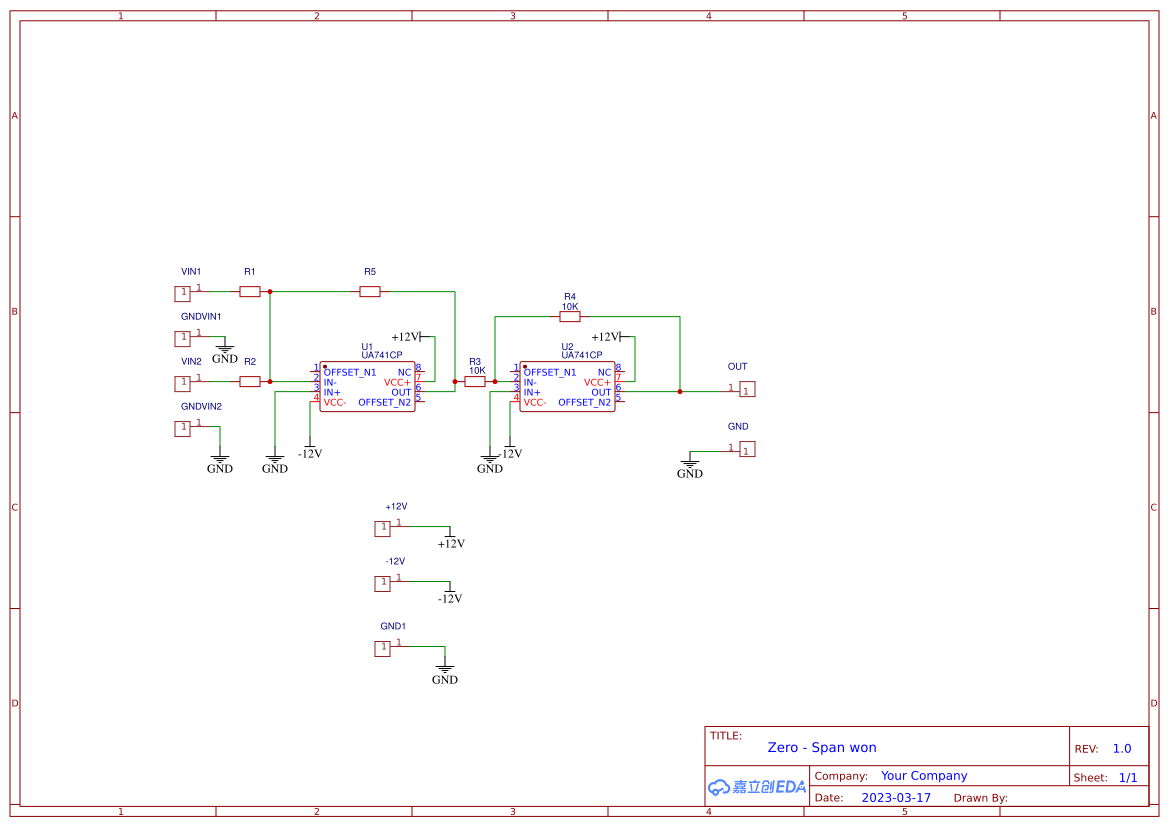Viewport: 1169px width, 827px height.
Task: Click the title text Zero - Span won
Action: 822,747
